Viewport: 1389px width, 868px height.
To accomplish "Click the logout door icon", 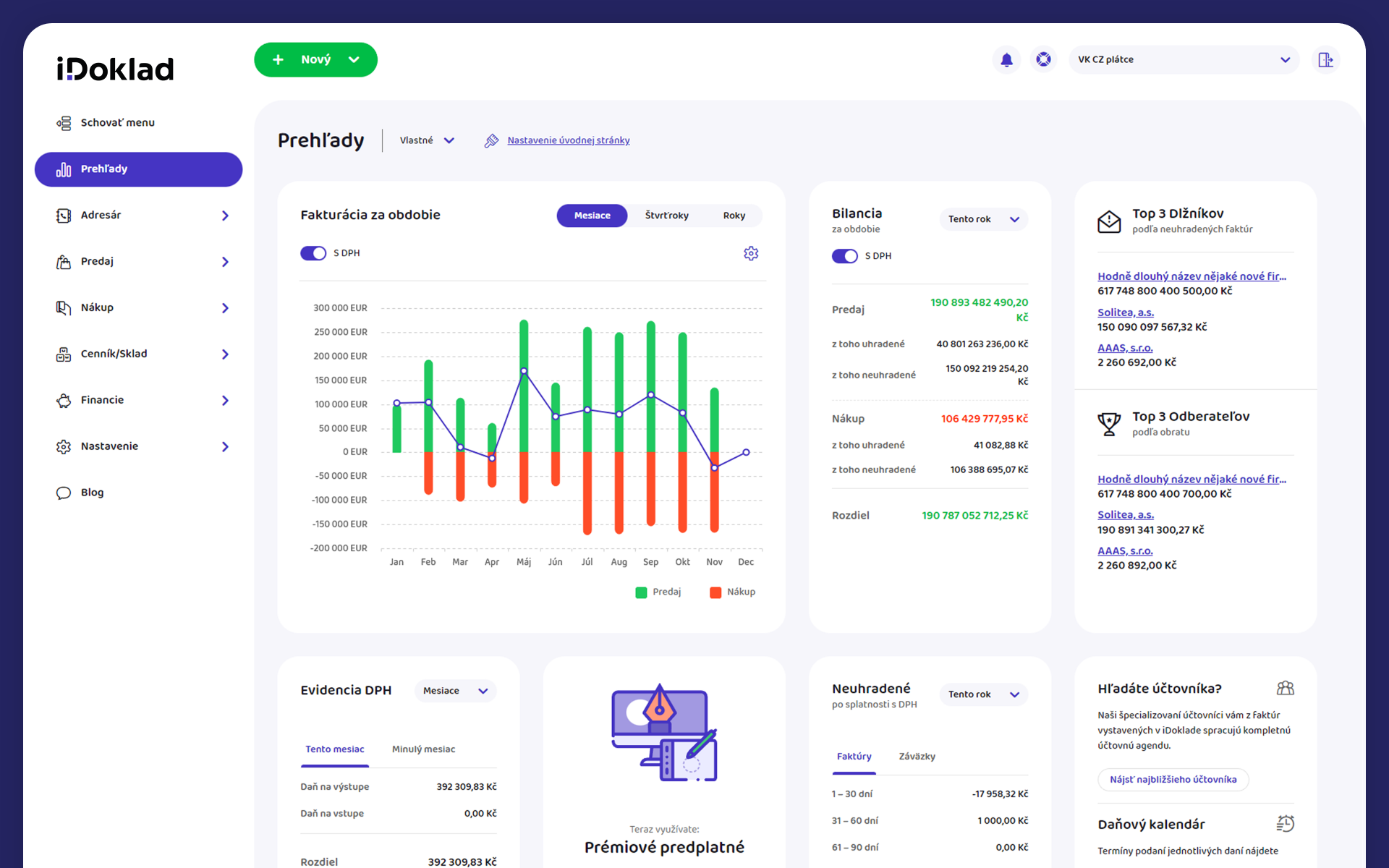I will click(1325, 60).
